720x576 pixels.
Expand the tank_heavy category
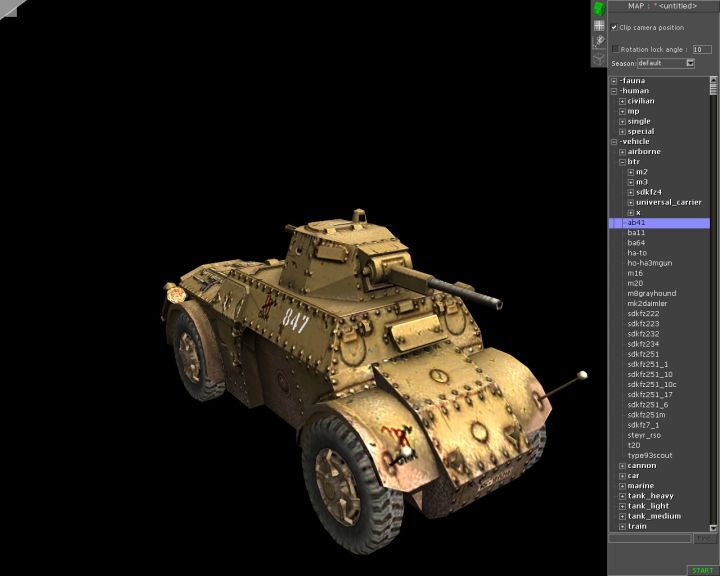point(622,496)
